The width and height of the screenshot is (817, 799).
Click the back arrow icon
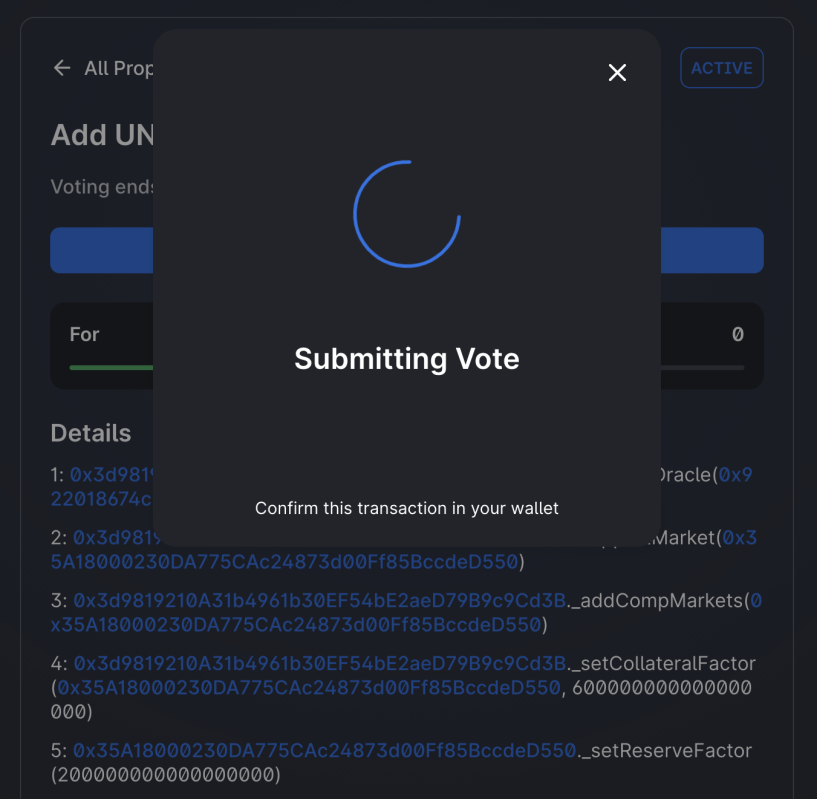coord(62,68)
